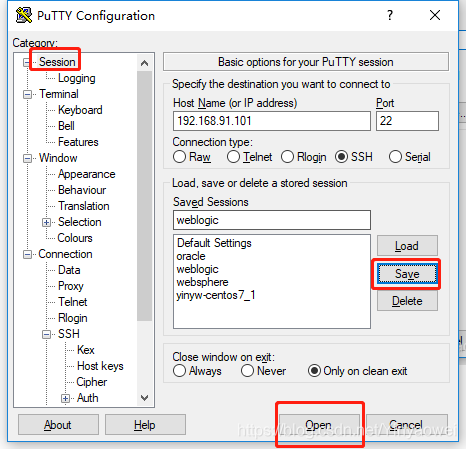Expand the Selection tree node
466x449 pixels.
pos(46,222)
